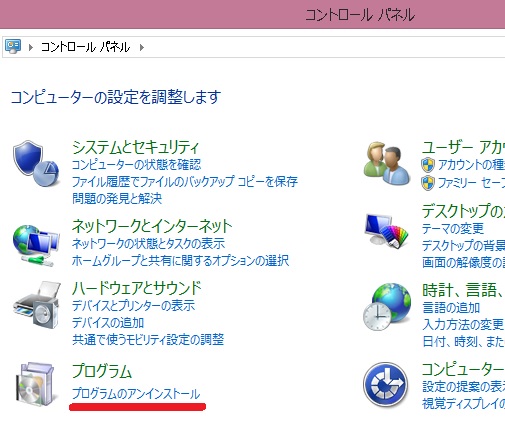505x445 pixels.
Task: Select the コントロール パネル breadcrumb item
Action: point(85,47)
